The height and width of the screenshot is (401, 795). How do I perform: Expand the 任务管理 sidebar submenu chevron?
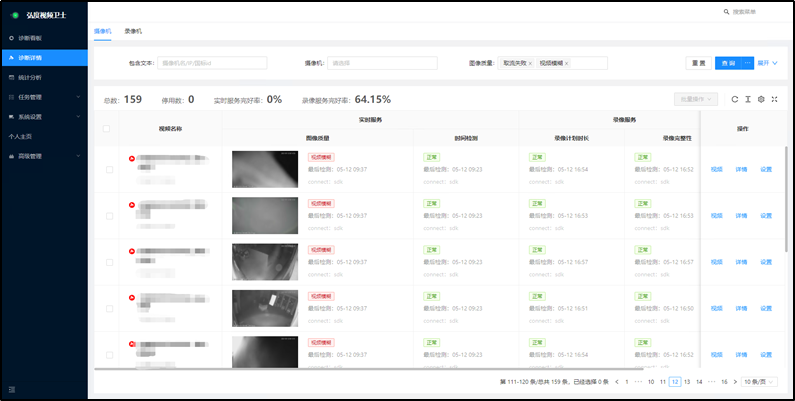(79, 97)
